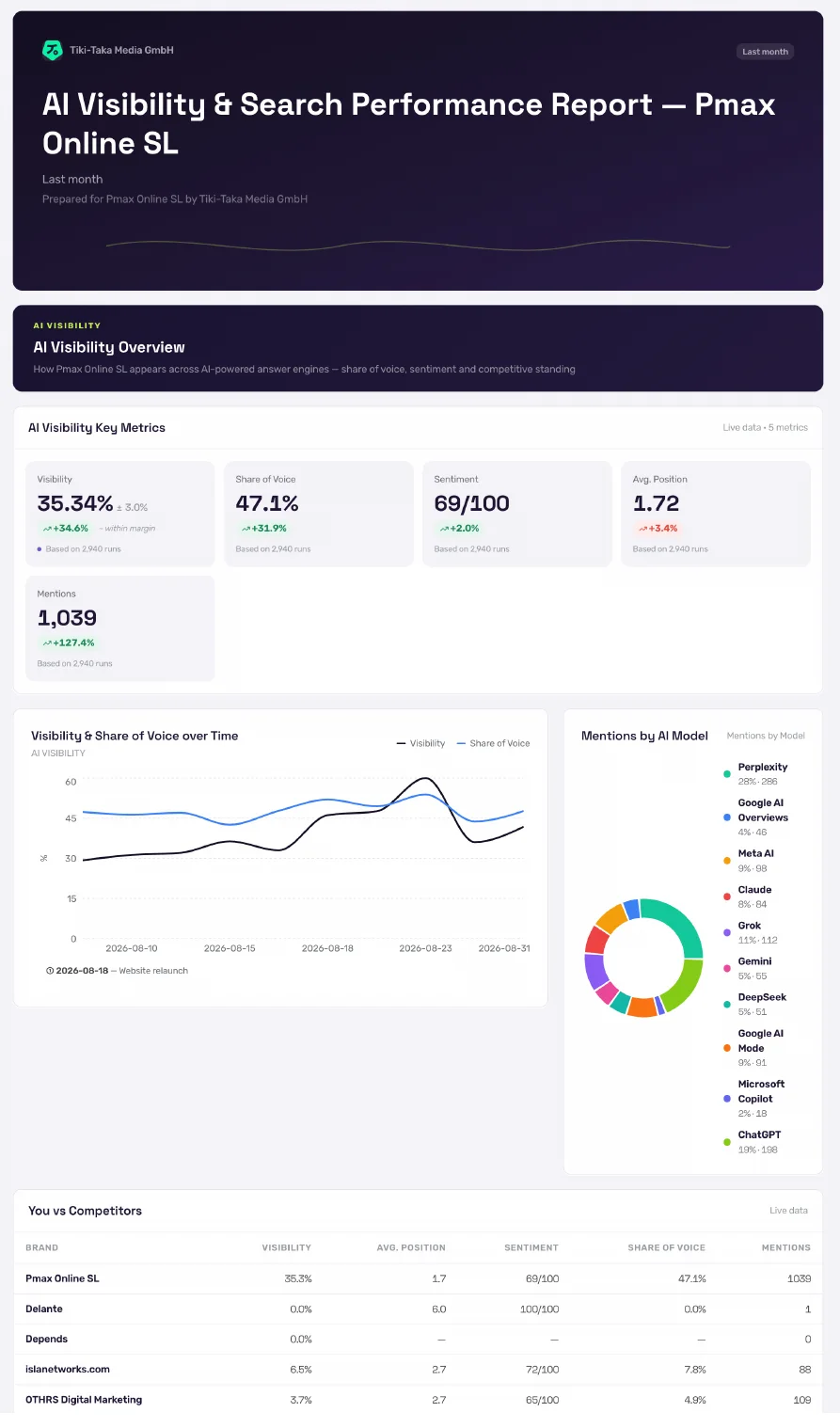840x1428 pixels.
Task: Toggle the Visibility series in chart legend
Action: 420,743
